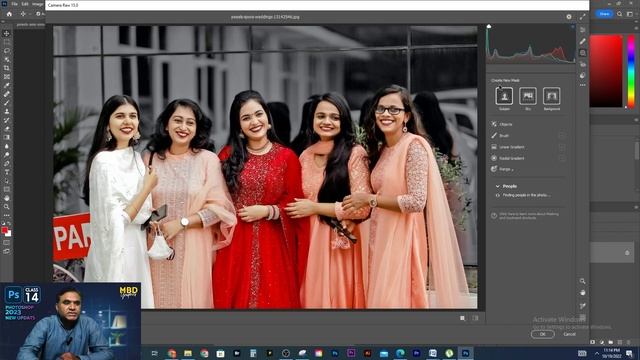640x360 pixels.
Task: Cycle before/after view below preview
Action: pos(476,318)
